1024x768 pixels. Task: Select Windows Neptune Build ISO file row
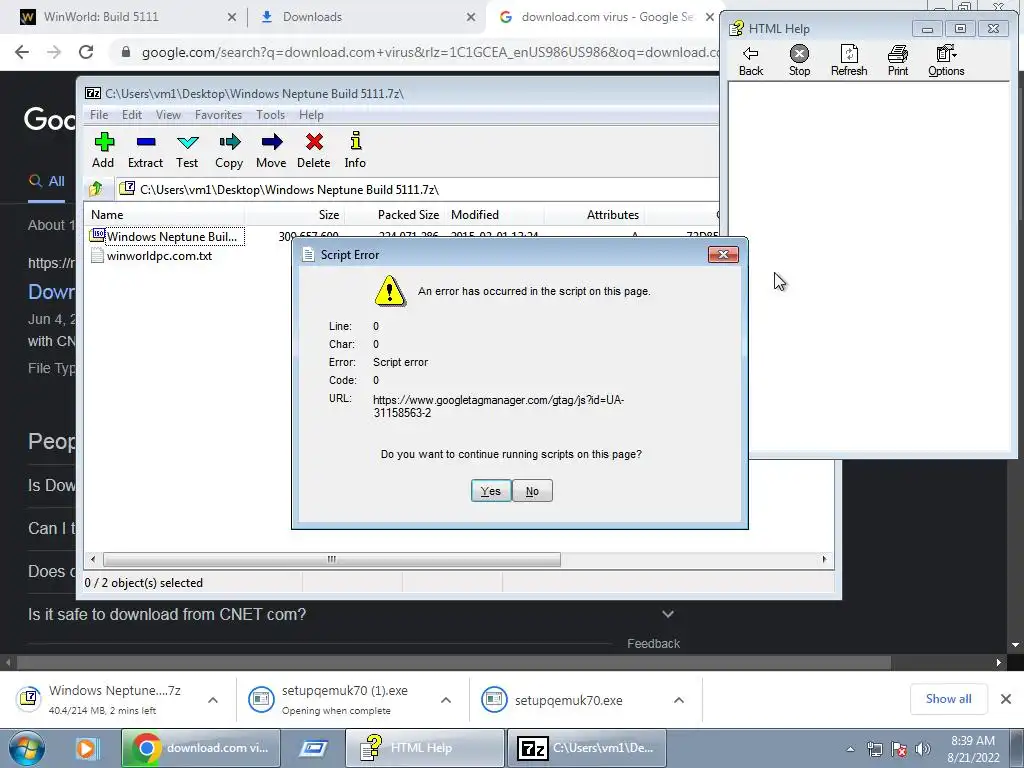(167, 236)
